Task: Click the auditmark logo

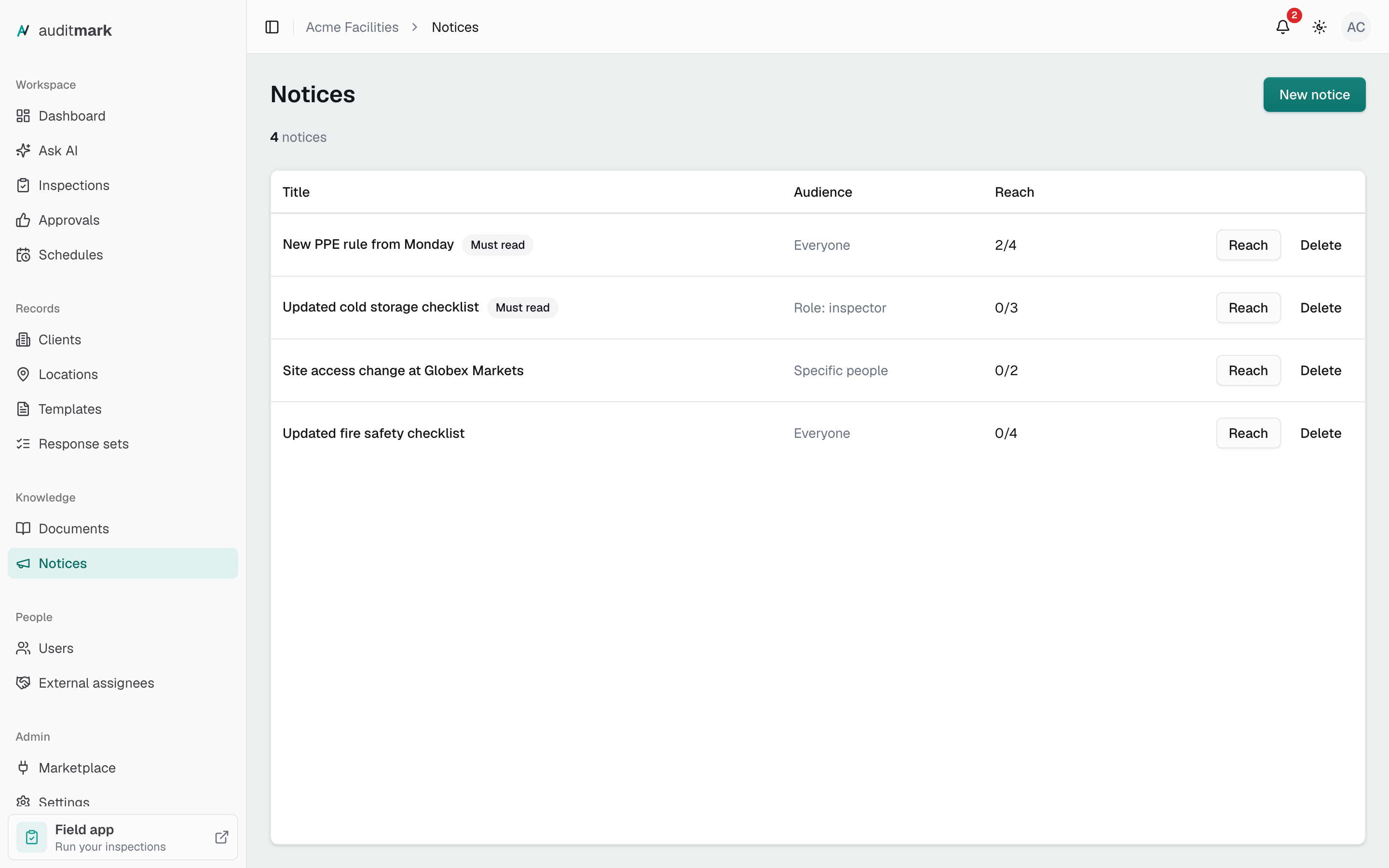Action: 64,30
